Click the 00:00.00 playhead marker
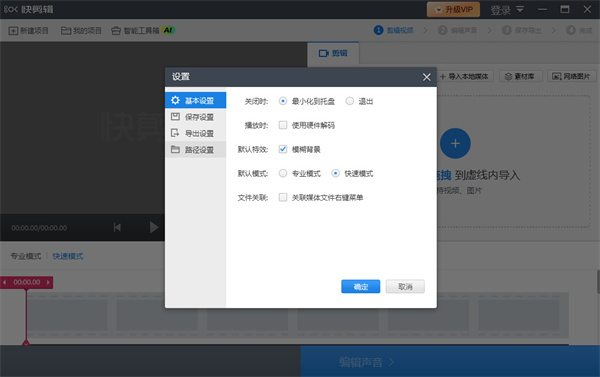Image resolution: width=600 pixels, height=377 pixels. coord(26,282)
